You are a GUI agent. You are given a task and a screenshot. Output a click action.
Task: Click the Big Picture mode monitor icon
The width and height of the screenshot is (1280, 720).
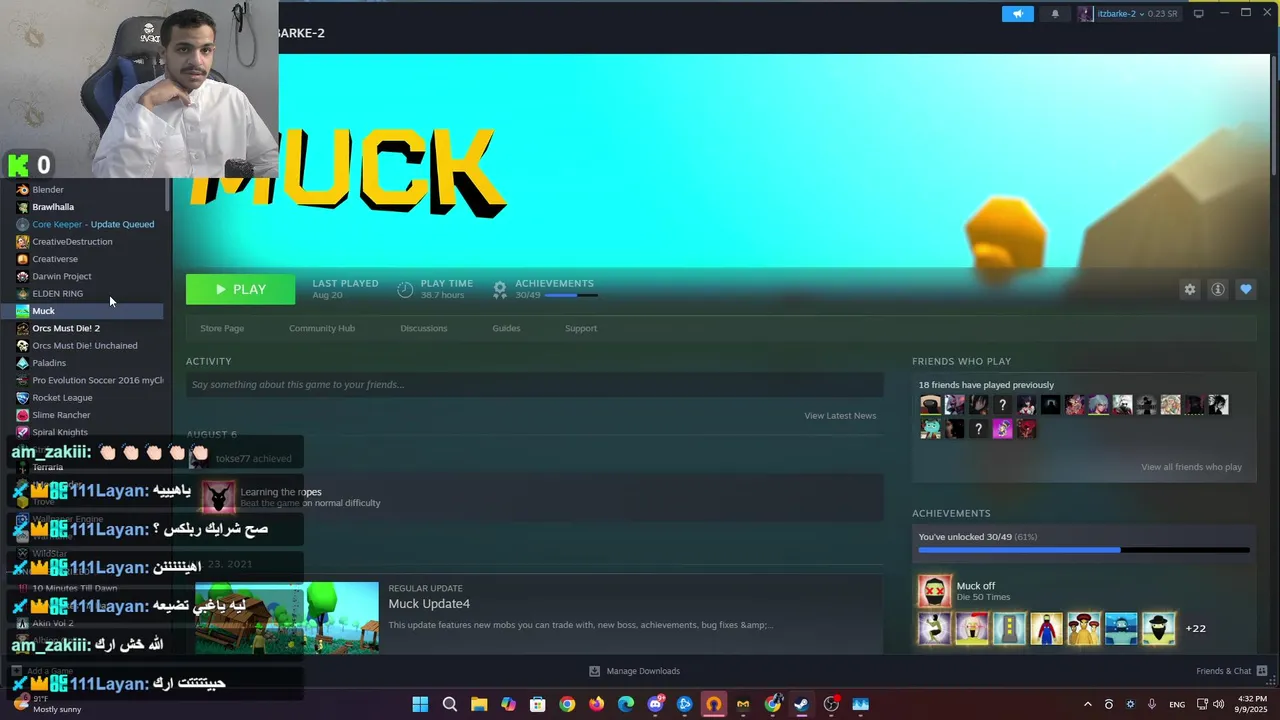[1198, 14]
